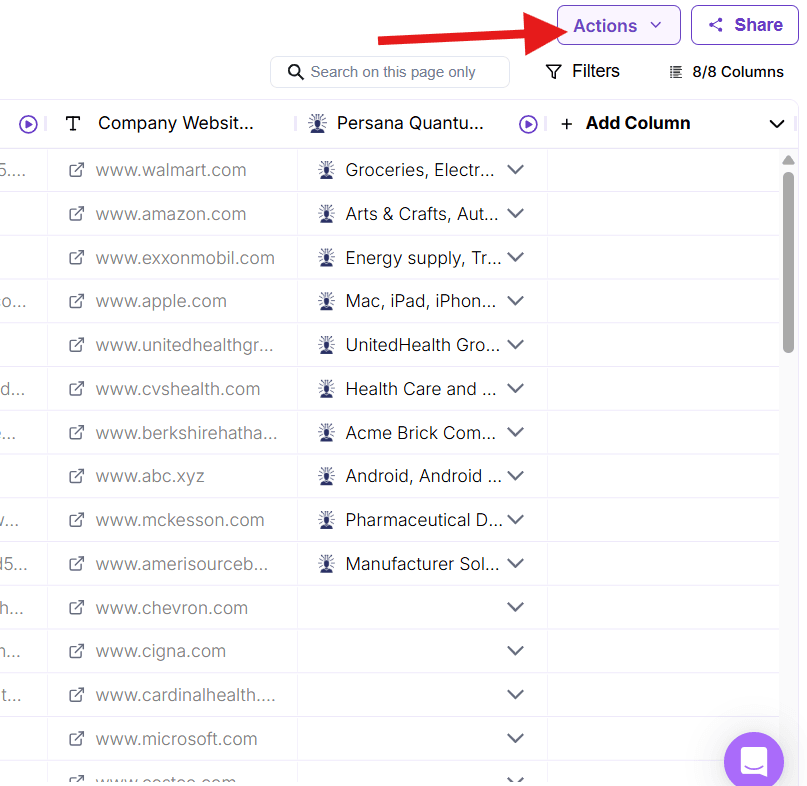The image size is (807, 786).
Task: Open the Filters panel
Action: (x=582, y=71)
